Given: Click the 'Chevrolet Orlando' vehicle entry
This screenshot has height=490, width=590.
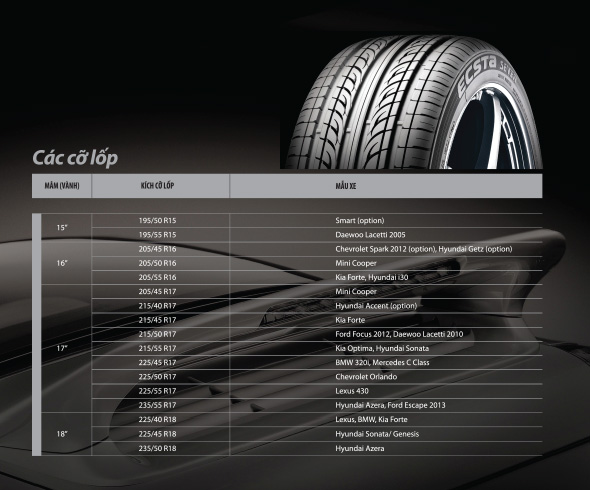Looking at the screenshot, I should [x=366, y=377].
